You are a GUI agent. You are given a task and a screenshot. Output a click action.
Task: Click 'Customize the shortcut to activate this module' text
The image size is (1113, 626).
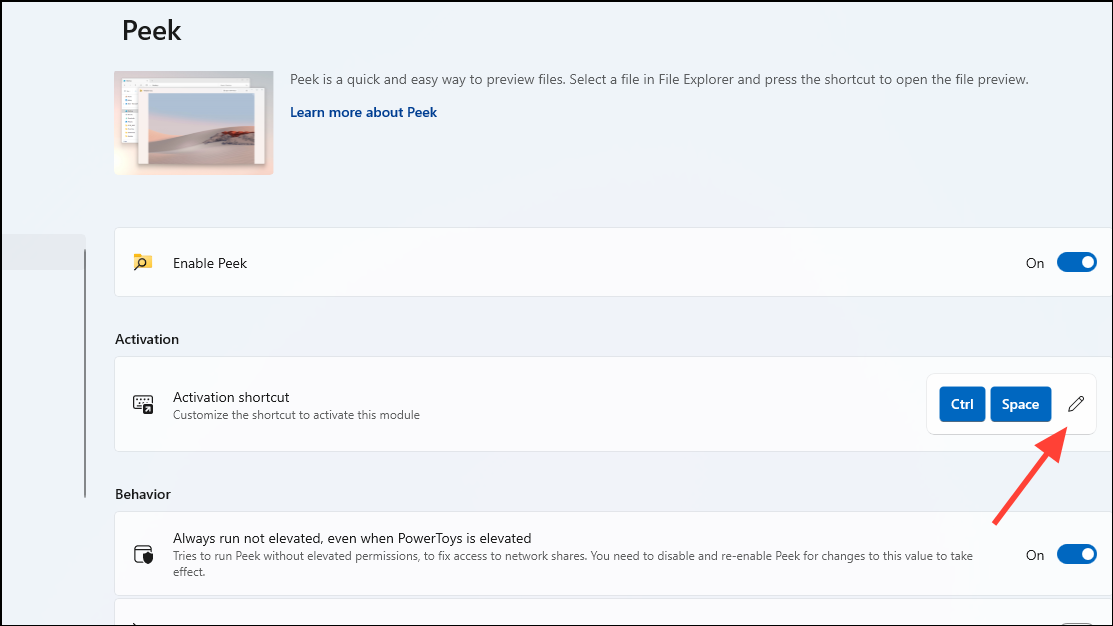(x=296, y=415)
